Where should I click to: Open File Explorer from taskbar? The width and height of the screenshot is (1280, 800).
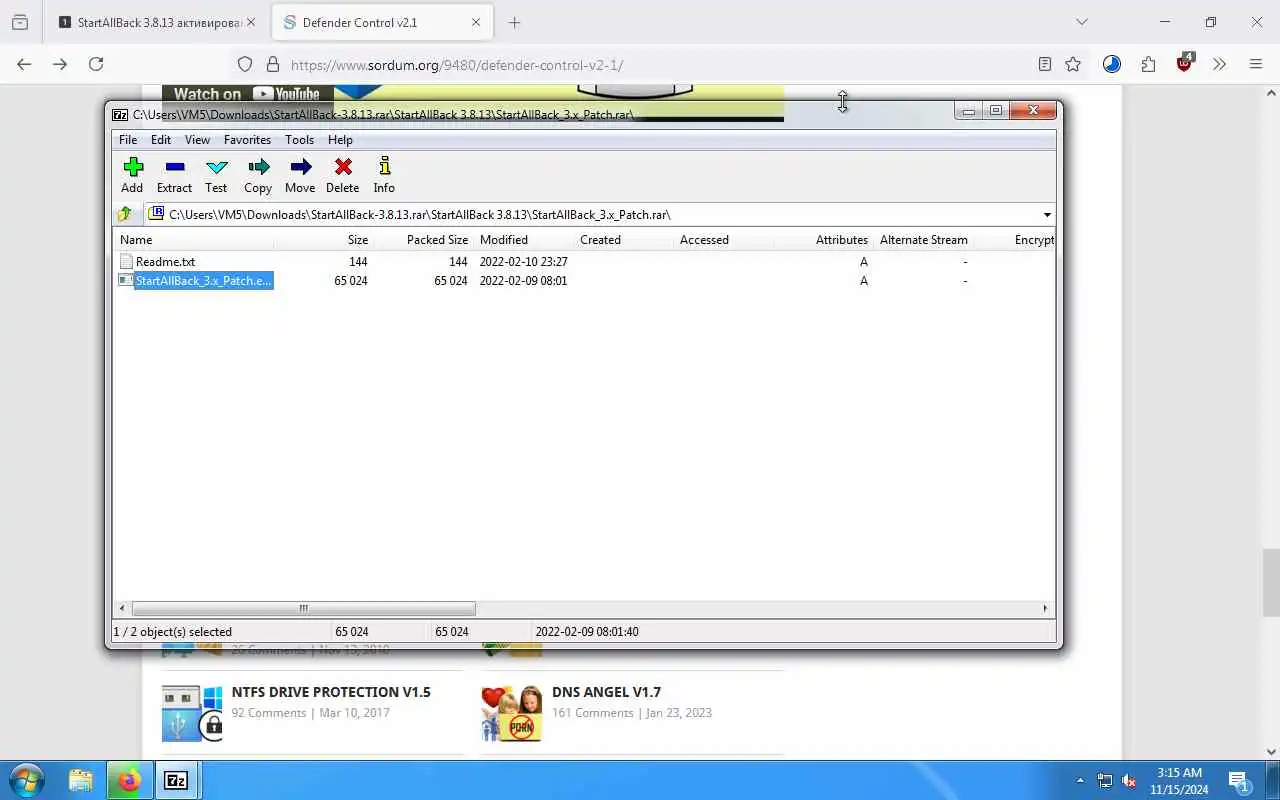[81, 780]
